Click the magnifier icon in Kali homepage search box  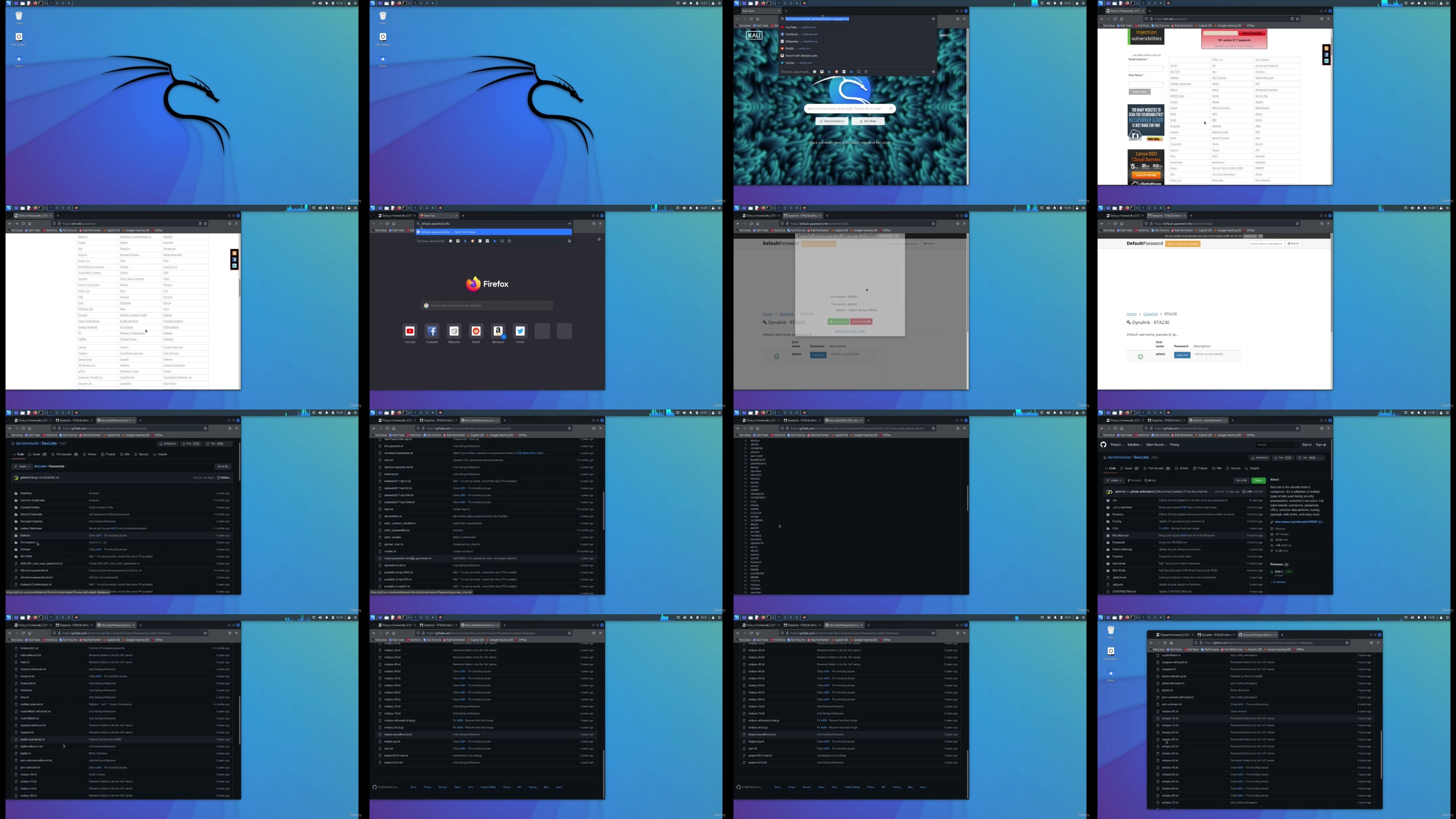pyautogui.click(x=891, y=109)
